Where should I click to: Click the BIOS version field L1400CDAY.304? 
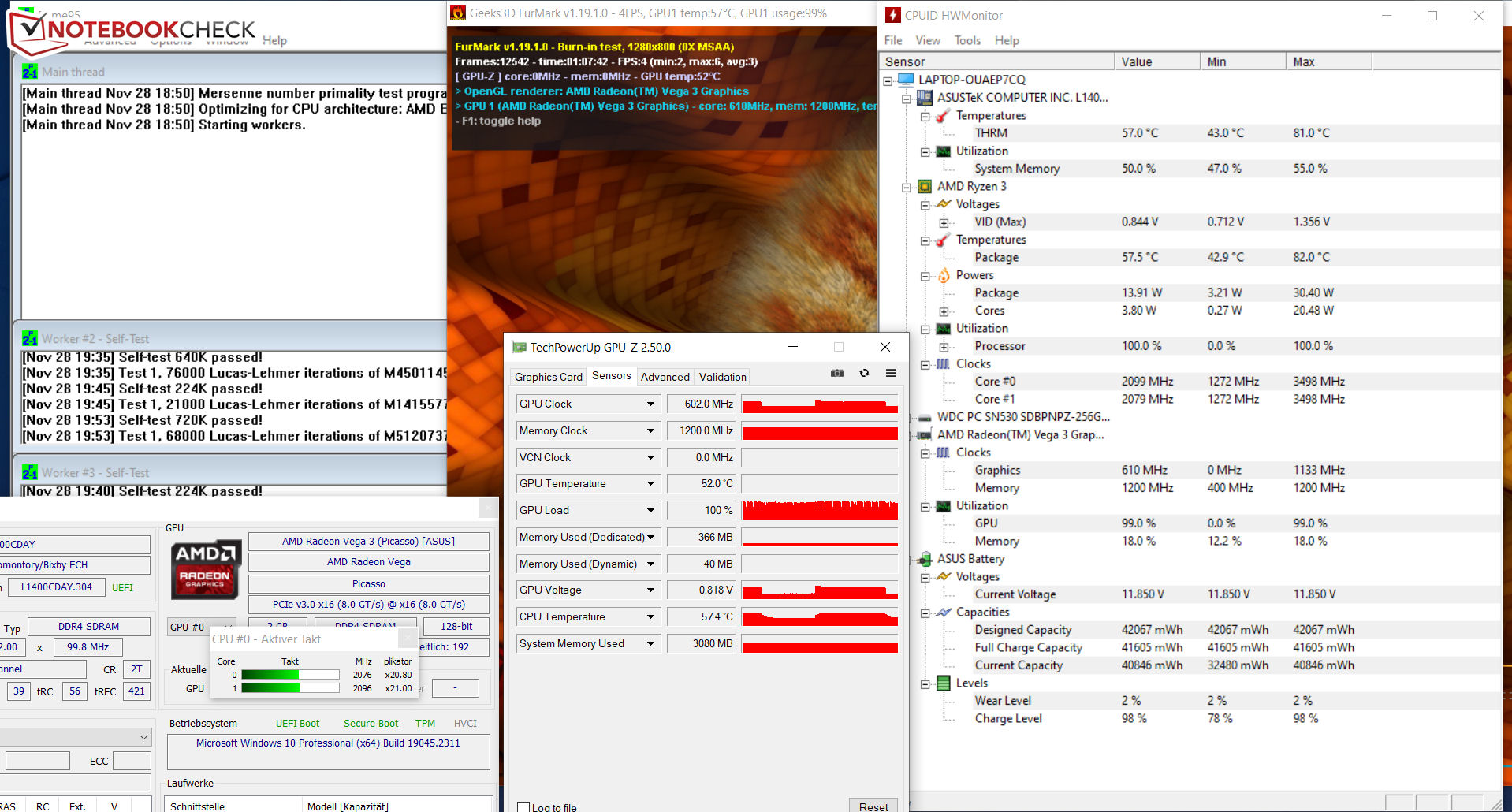click(x=56, y=587)
